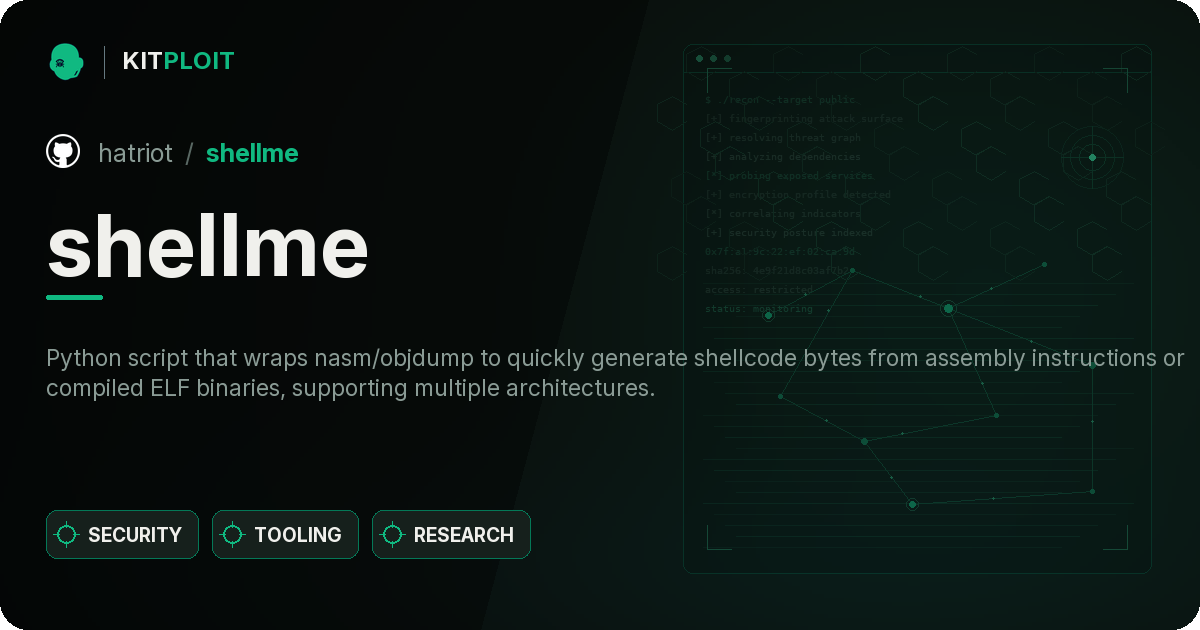Click the 'recon --target public' command line

[x=781, y=100]
